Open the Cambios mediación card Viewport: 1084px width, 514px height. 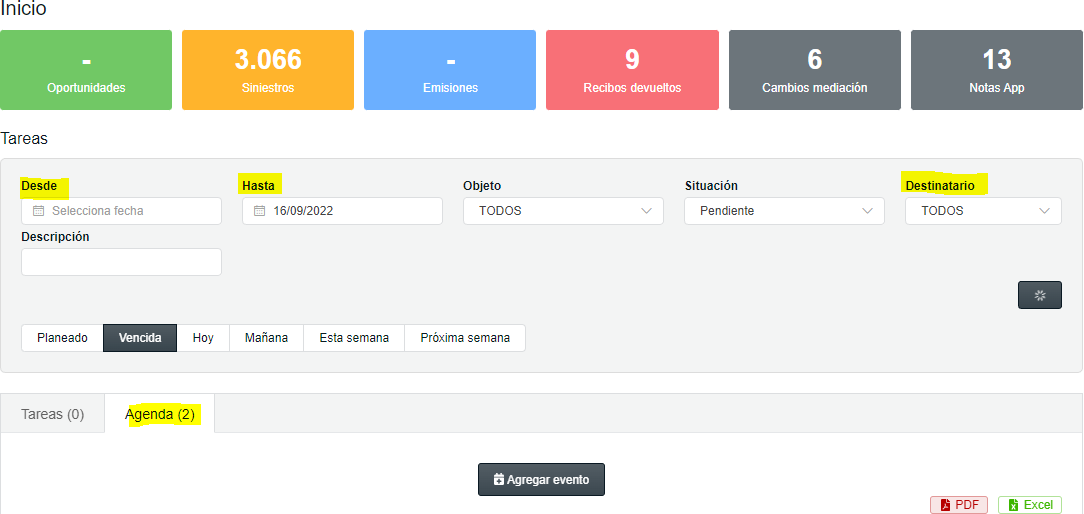[814, 70]
